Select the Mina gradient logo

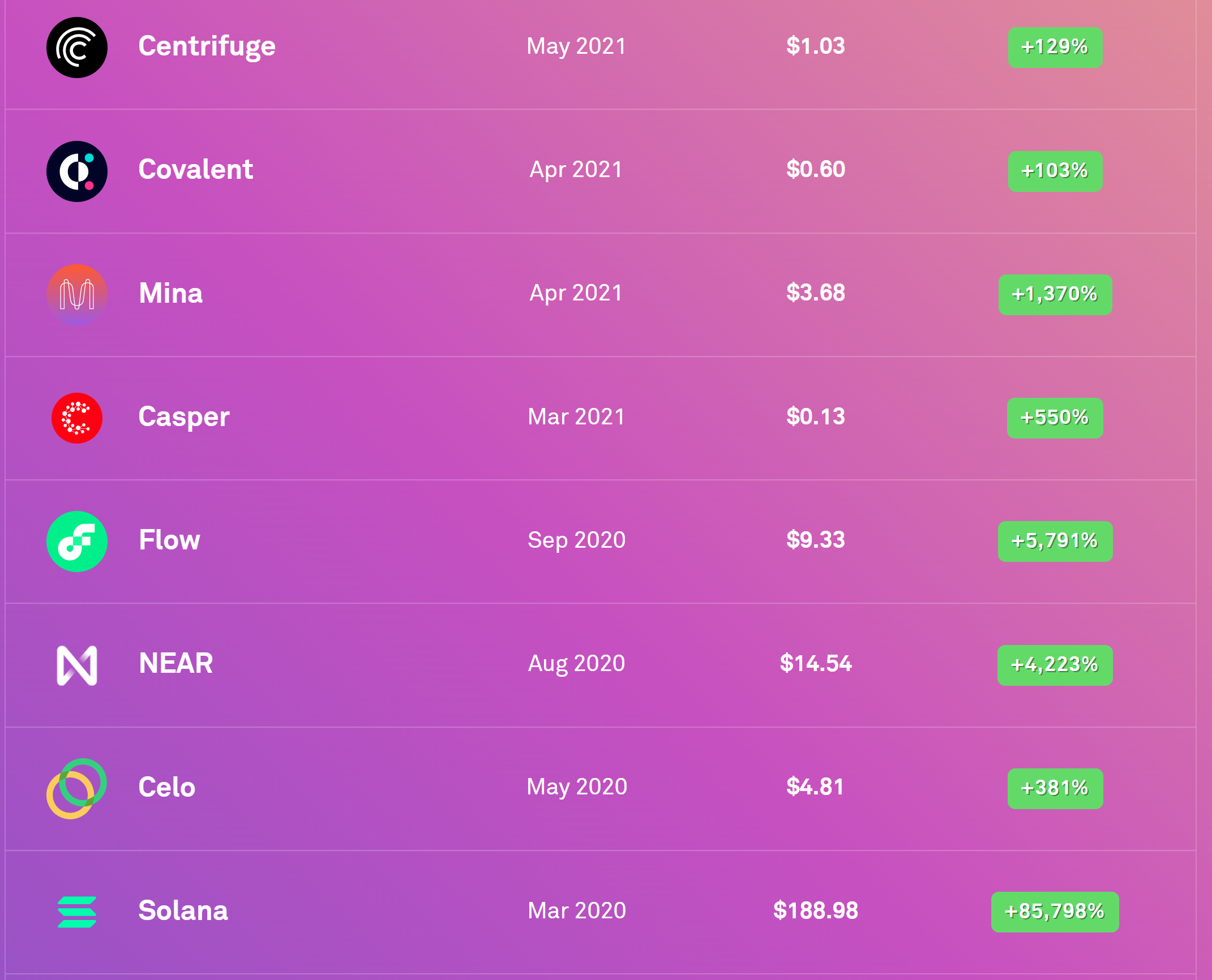(x=77, y=295)
